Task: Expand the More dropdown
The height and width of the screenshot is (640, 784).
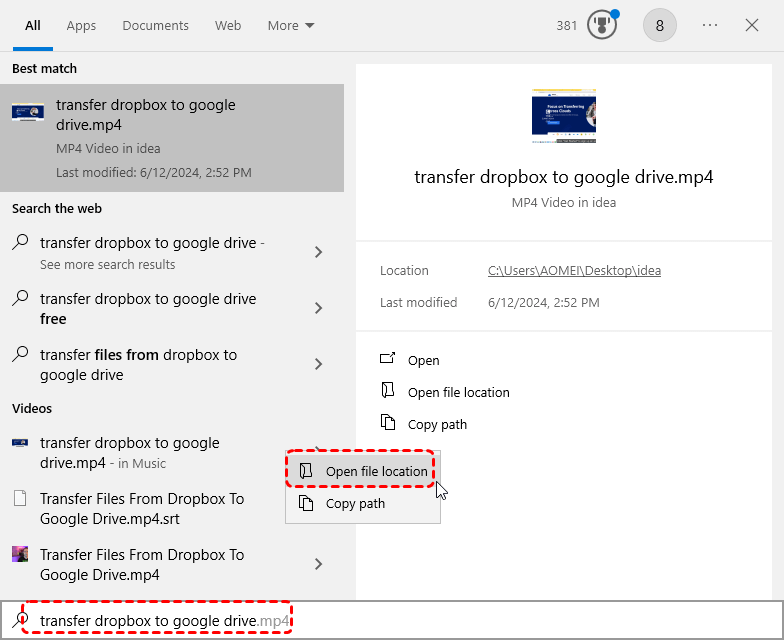Action: pos(290,26)
